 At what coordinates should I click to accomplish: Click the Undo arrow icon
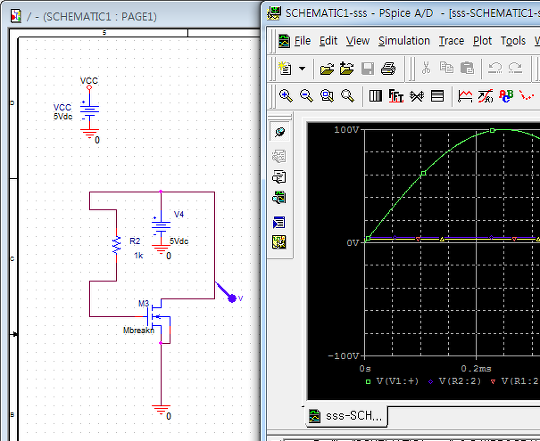495,68
